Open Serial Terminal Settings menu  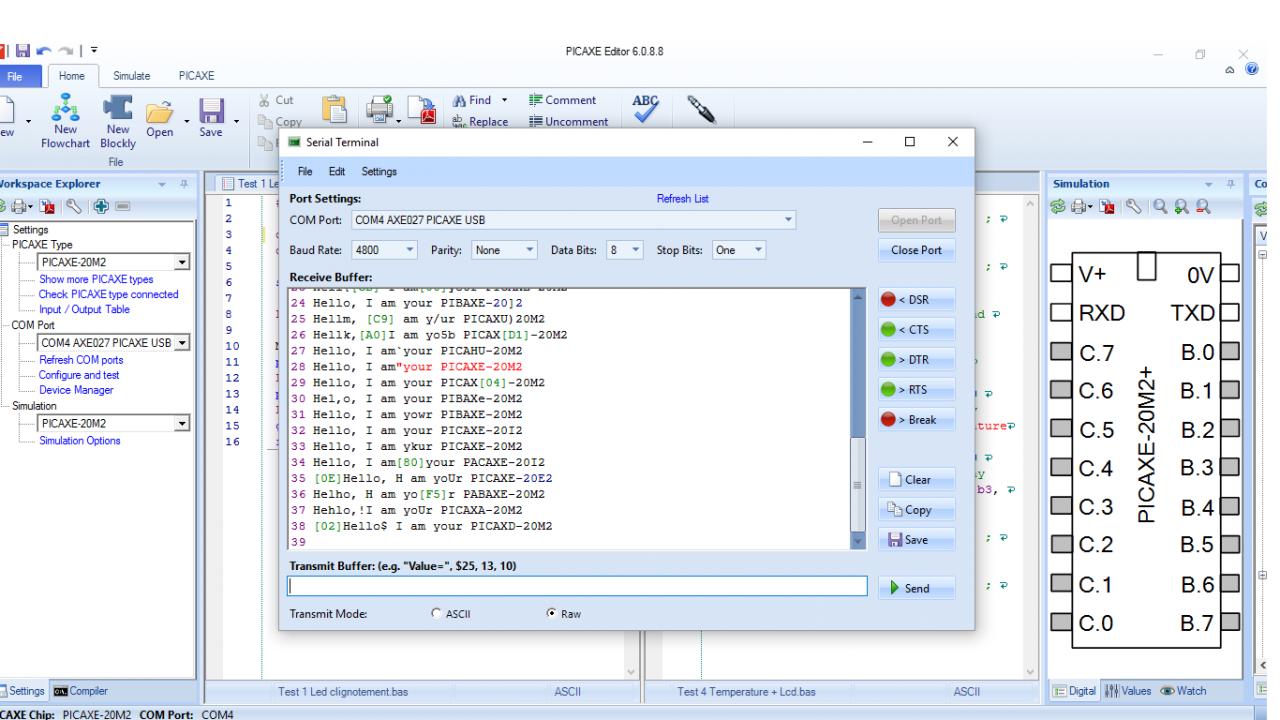pyautogui.click(x=378, y=171)
